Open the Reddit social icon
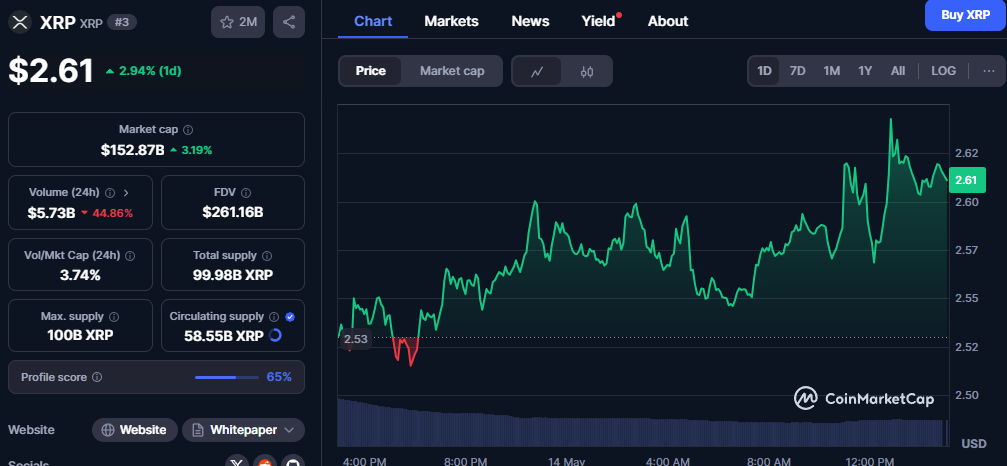 coord(265,461)
